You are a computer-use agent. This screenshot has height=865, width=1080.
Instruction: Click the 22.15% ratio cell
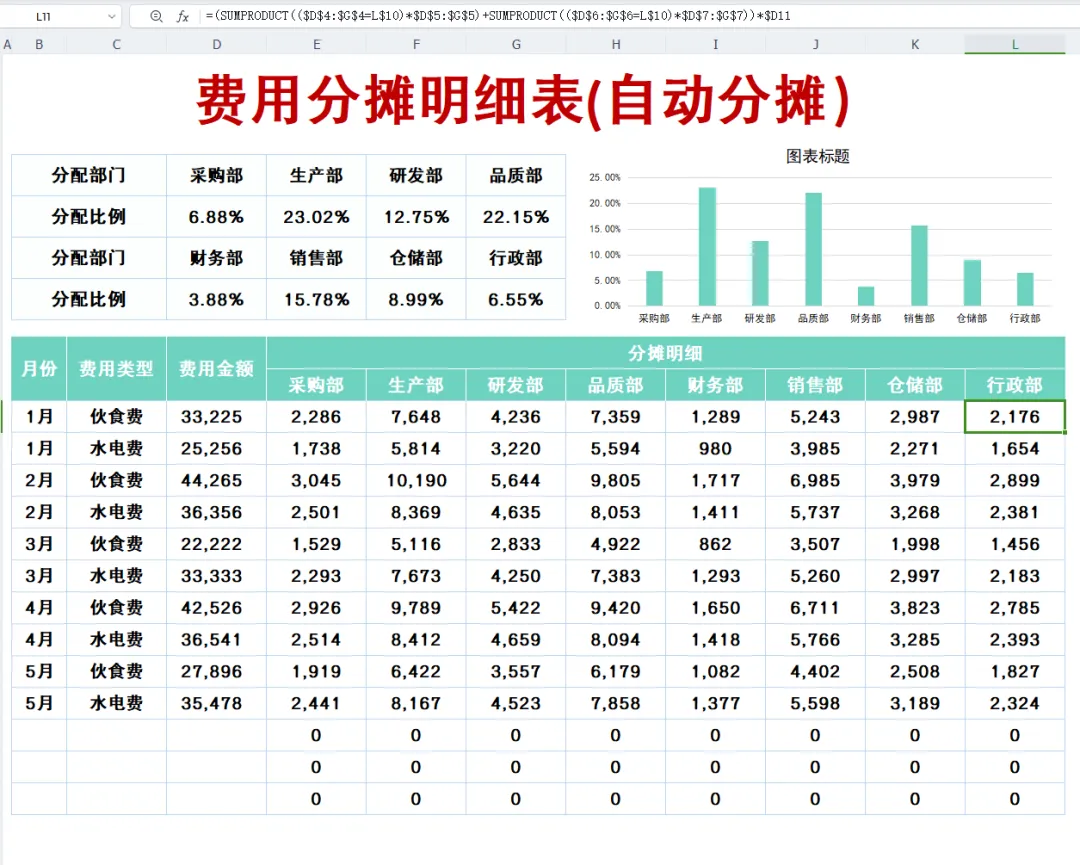[516, 217]
